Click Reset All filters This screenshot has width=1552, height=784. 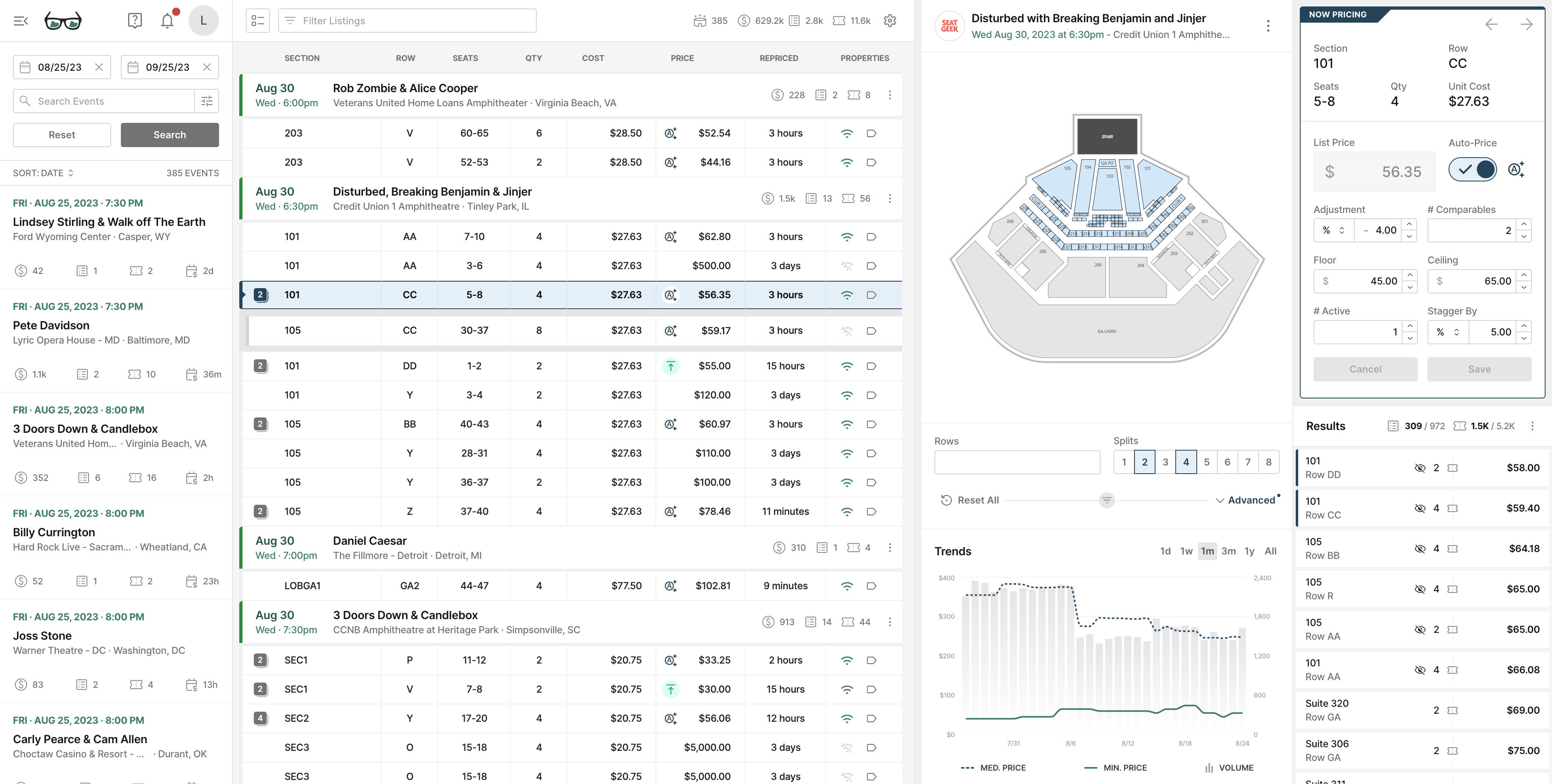coord(970,500)
